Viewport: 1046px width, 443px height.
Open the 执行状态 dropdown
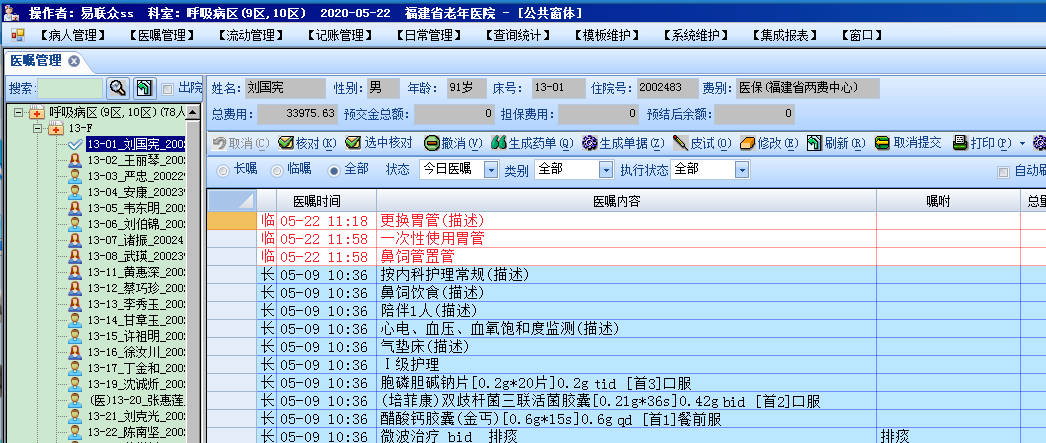click(742, 171)
